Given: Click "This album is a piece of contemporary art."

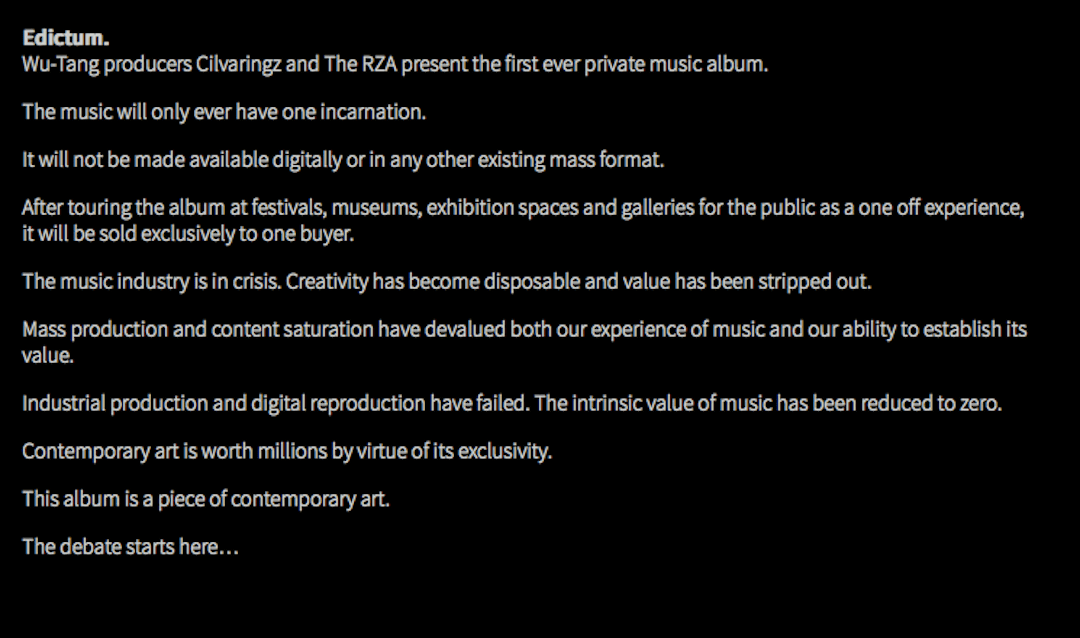Looking at the screenshot, I should point(205,499).
